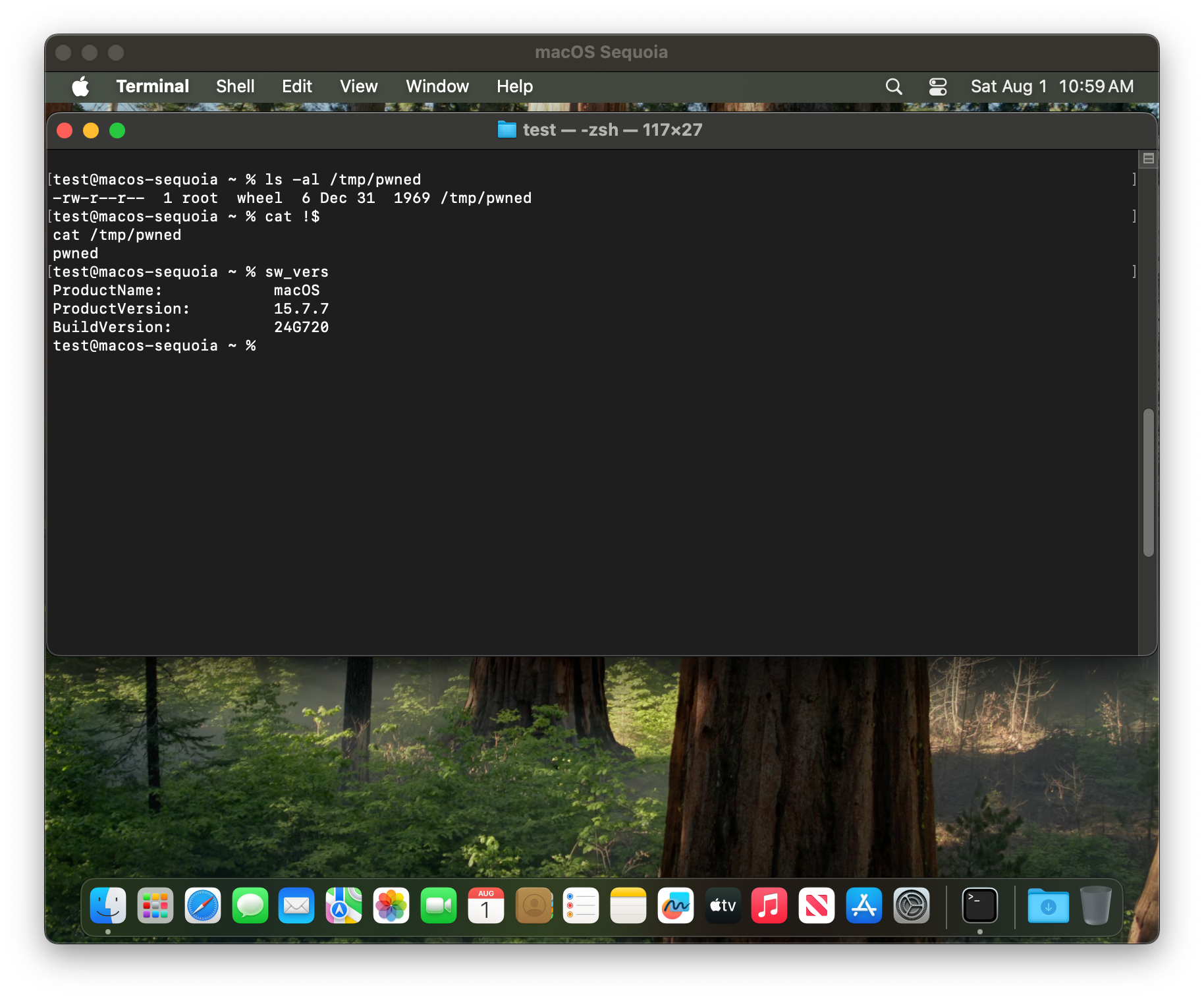
Task: Click the folder proxy icon in Terminal title
Action: click(506, 130)
